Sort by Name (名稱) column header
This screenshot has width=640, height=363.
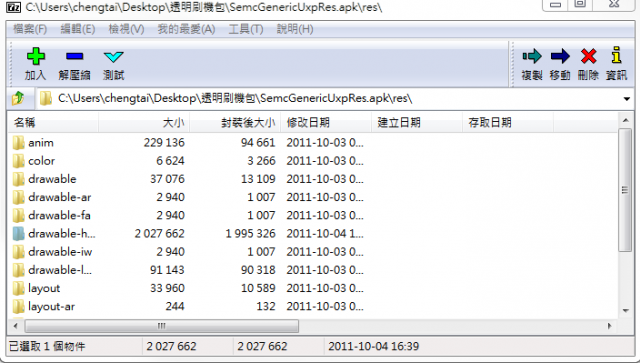point(53,122)
